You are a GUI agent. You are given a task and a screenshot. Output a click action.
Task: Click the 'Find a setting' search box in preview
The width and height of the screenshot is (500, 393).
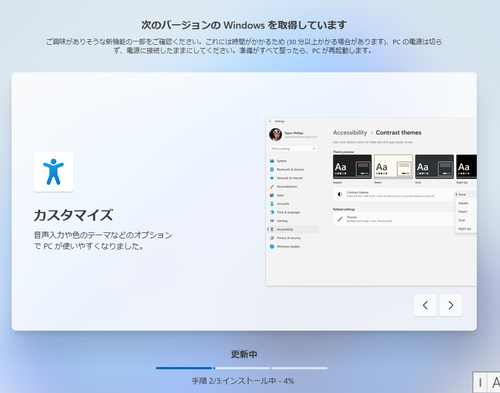[293, 149]
